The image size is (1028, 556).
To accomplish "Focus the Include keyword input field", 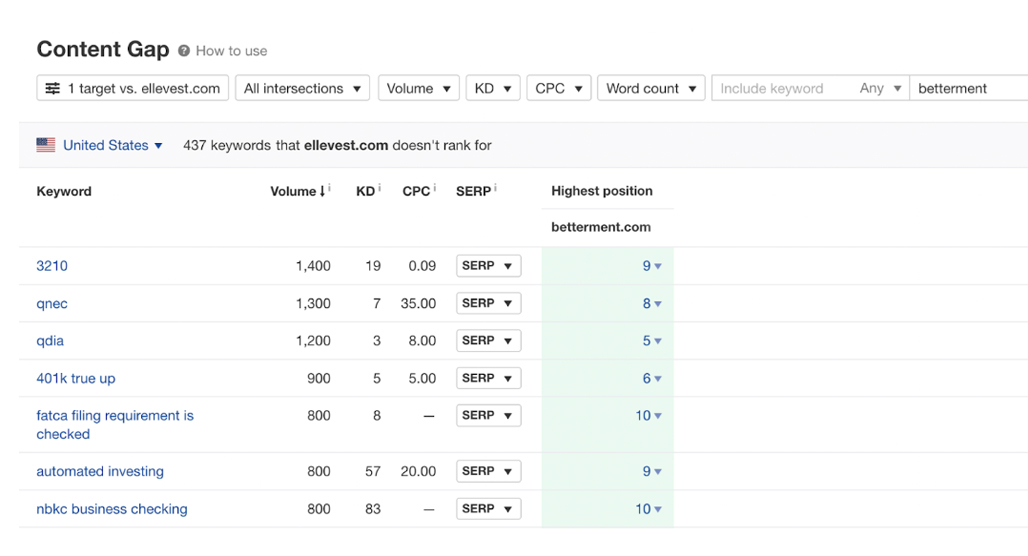I will click(781, 88).
